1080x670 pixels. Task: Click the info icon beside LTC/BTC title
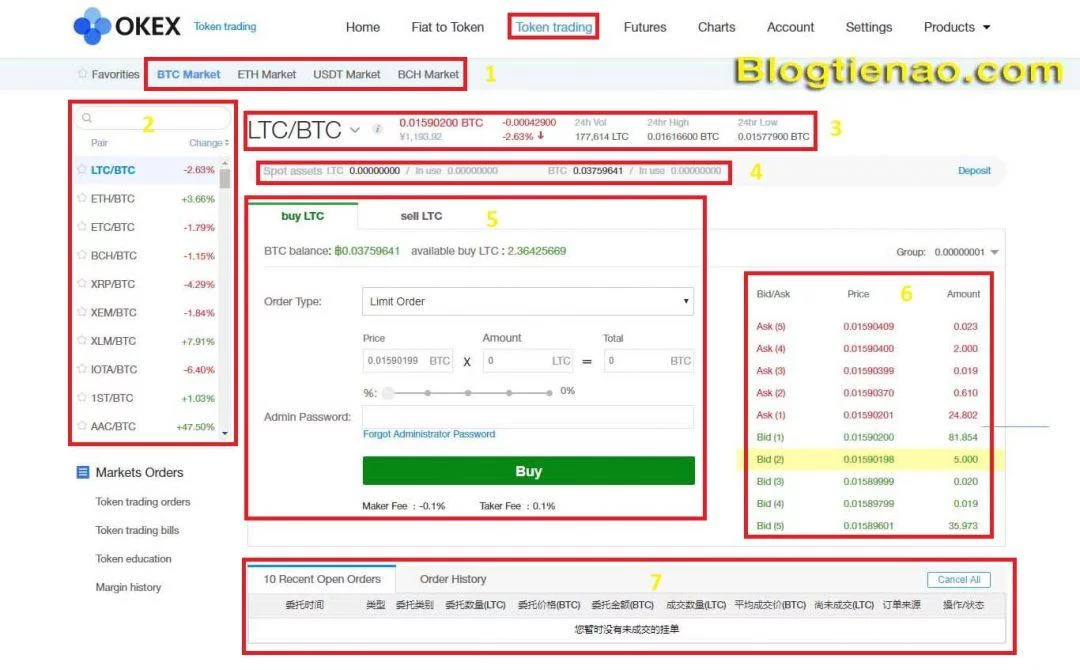point(377,129)
